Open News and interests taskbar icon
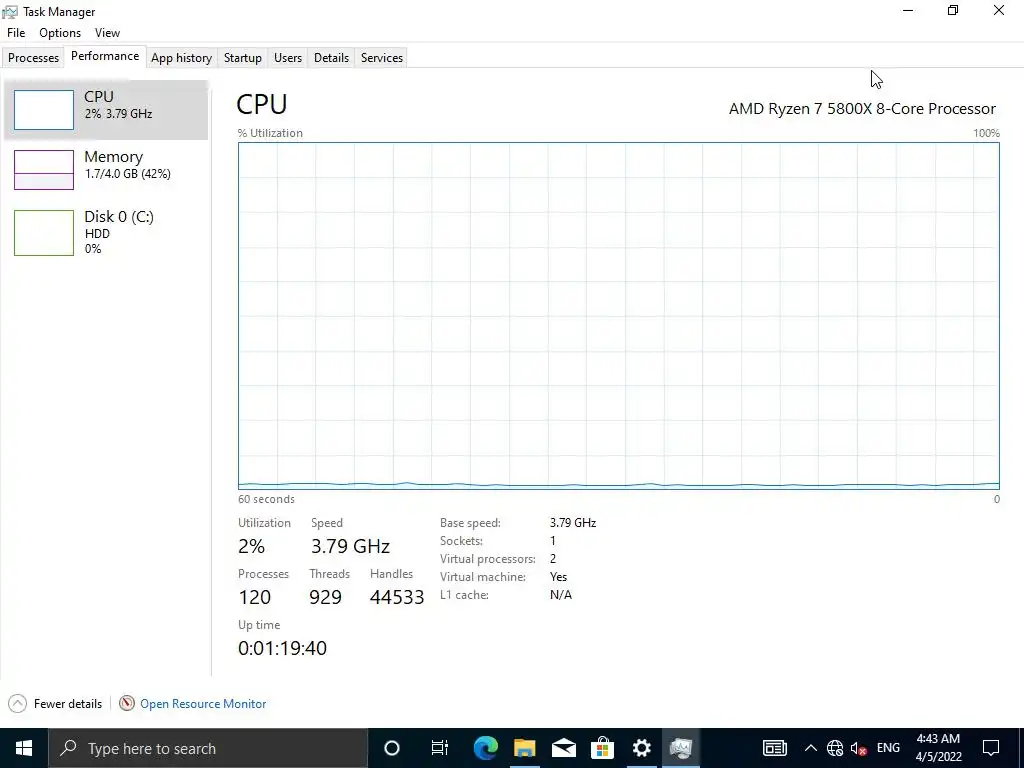 pyautogui.click(x=775, y=748)
